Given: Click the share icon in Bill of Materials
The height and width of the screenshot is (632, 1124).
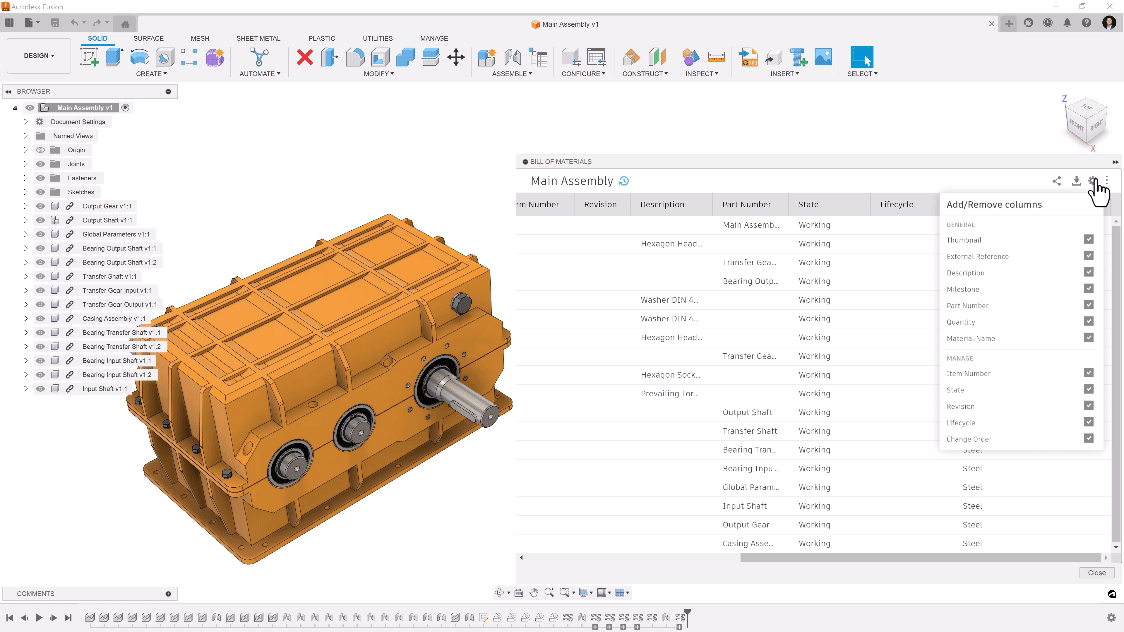Looking at the screenshot, I should coord(1057,181).
